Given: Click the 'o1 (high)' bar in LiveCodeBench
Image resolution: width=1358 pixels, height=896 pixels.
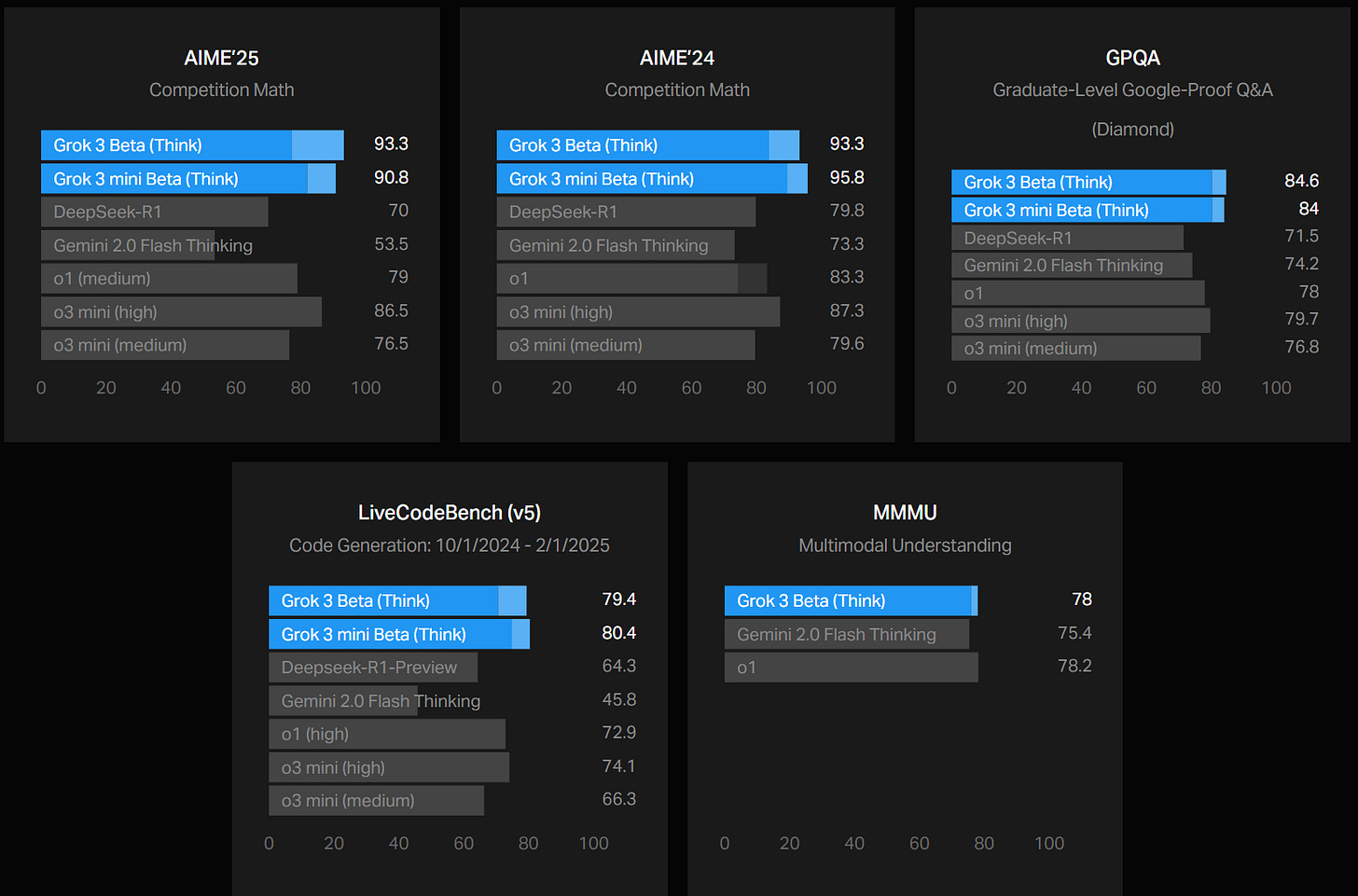Looking at the screenshot, I should (x=387, y=735).
